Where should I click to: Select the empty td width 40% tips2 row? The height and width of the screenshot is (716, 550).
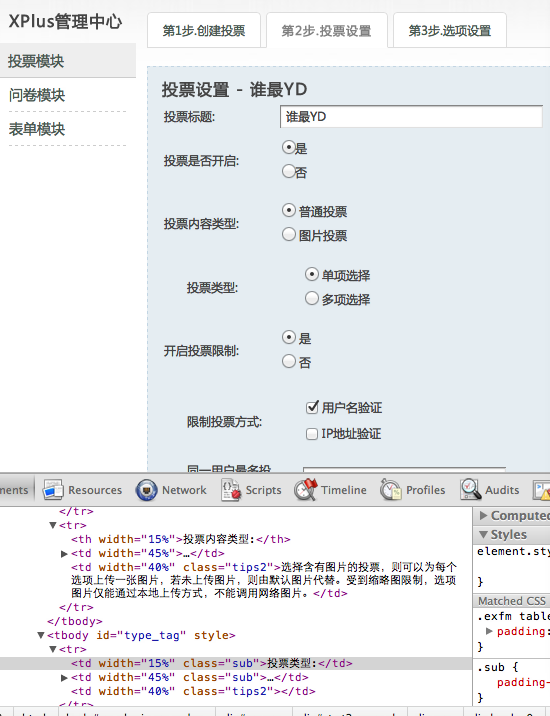193,691
